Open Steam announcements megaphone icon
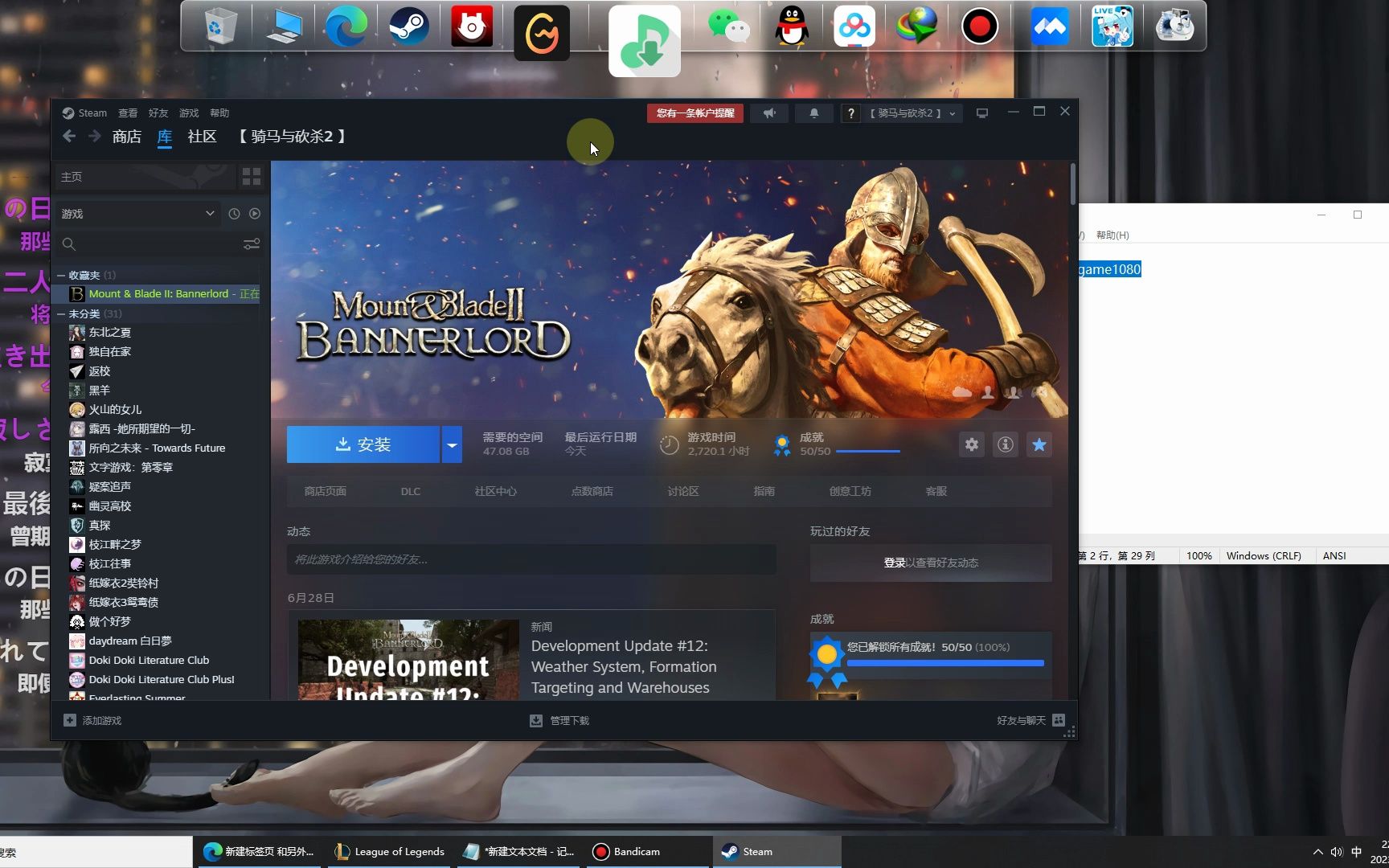The image size is (1389, 868). [769, 113]
